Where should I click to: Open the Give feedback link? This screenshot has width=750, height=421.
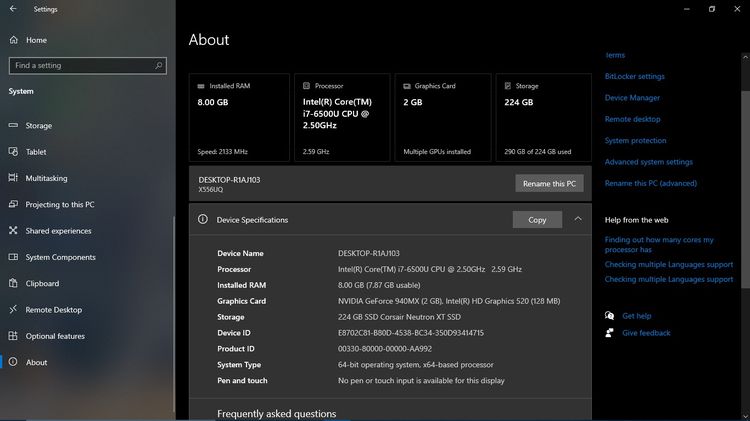pos(646,333)
